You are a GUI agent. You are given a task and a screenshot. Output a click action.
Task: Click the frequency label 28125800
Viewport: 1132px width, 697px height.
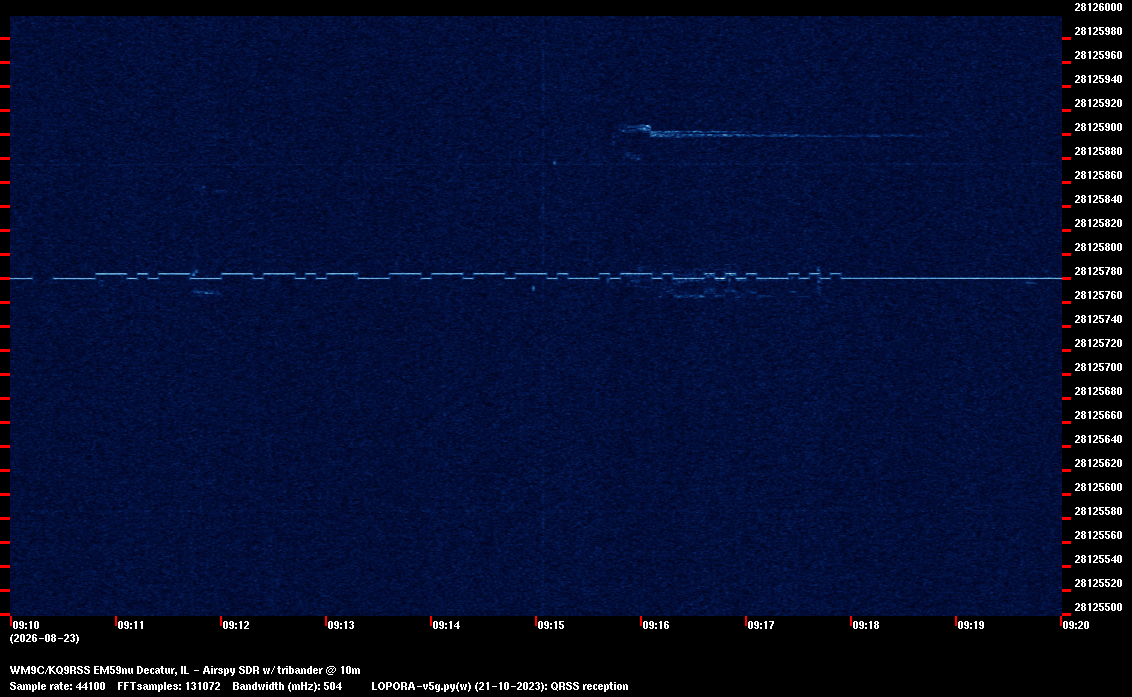(1098, 247)
